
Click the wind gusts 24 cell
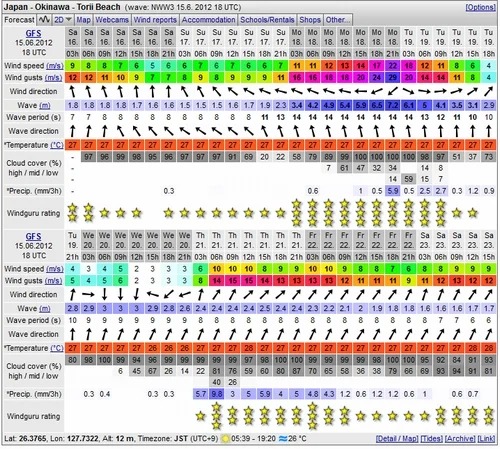376,77
